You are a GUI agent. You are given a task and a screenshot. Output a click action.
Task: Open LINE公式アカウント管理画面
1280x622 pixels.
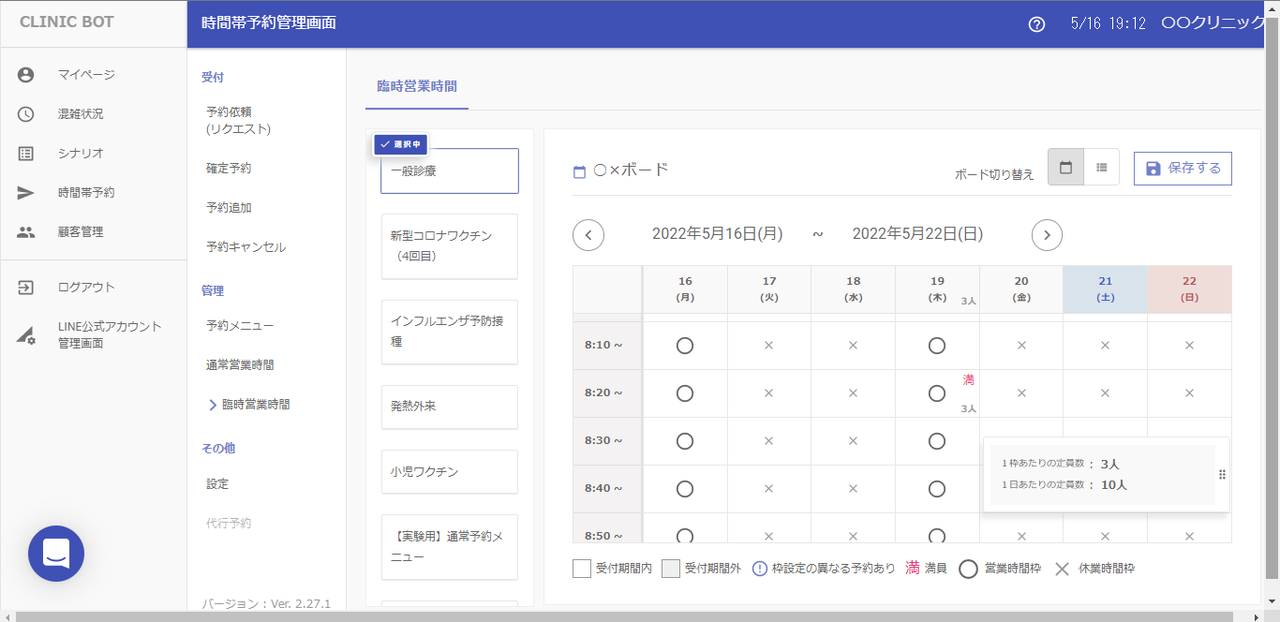pos(109,335)
